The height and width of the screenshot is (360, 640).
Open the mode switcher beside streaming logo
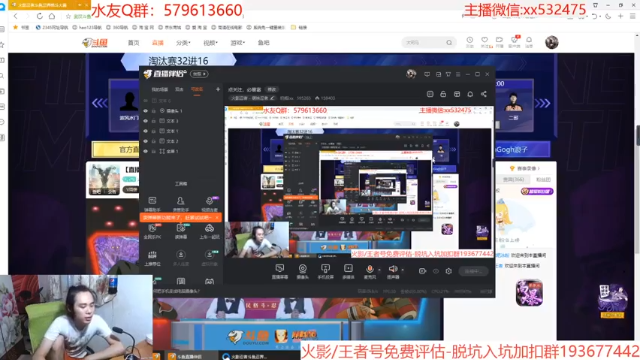pyautogui.click(x=199, y=74)
